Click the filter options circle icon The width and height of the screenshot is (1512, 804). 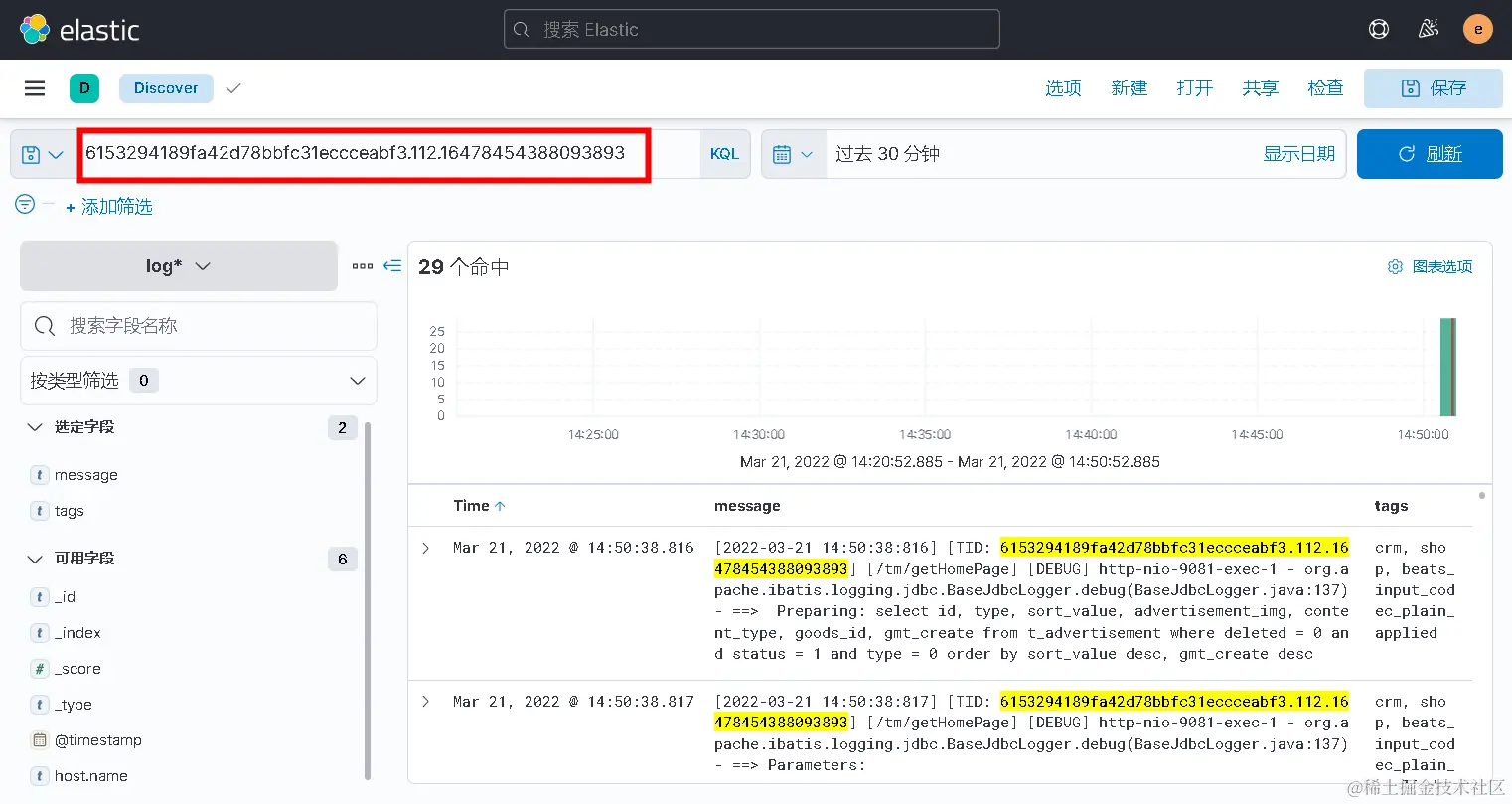[x=25, y=204]
